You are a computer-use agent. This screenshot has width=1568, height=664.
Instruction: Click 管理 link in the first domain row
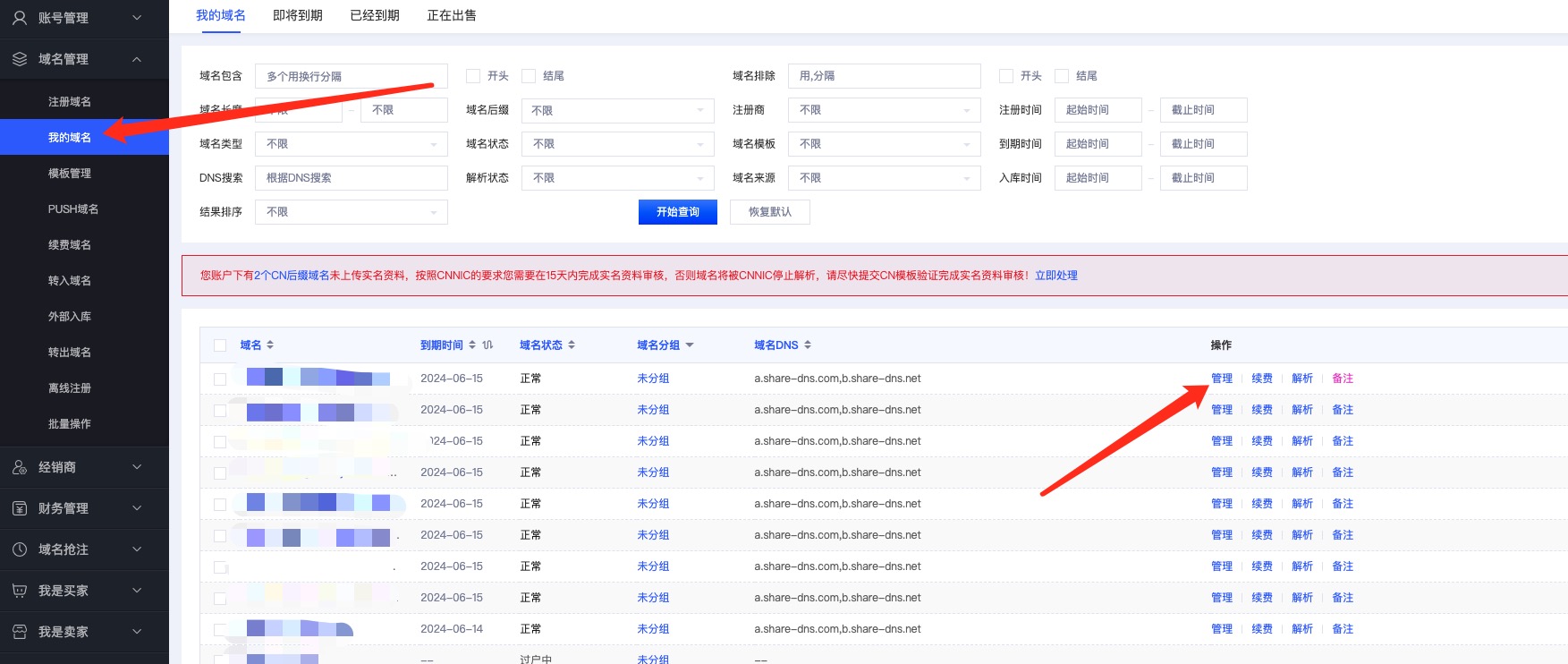click(x=1221, y=379)
